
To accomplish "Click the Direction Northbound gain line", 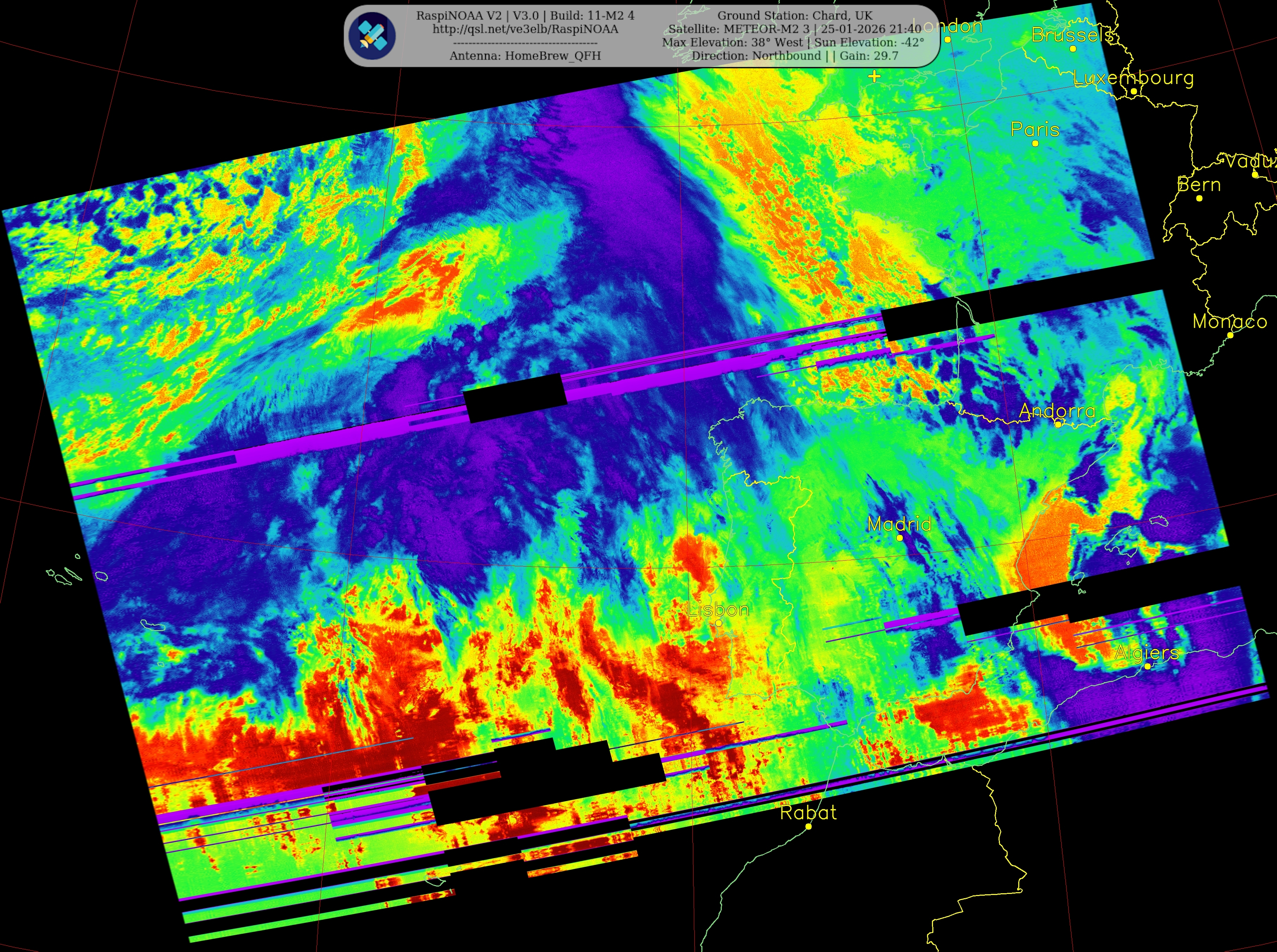I will tap(794, 56).
